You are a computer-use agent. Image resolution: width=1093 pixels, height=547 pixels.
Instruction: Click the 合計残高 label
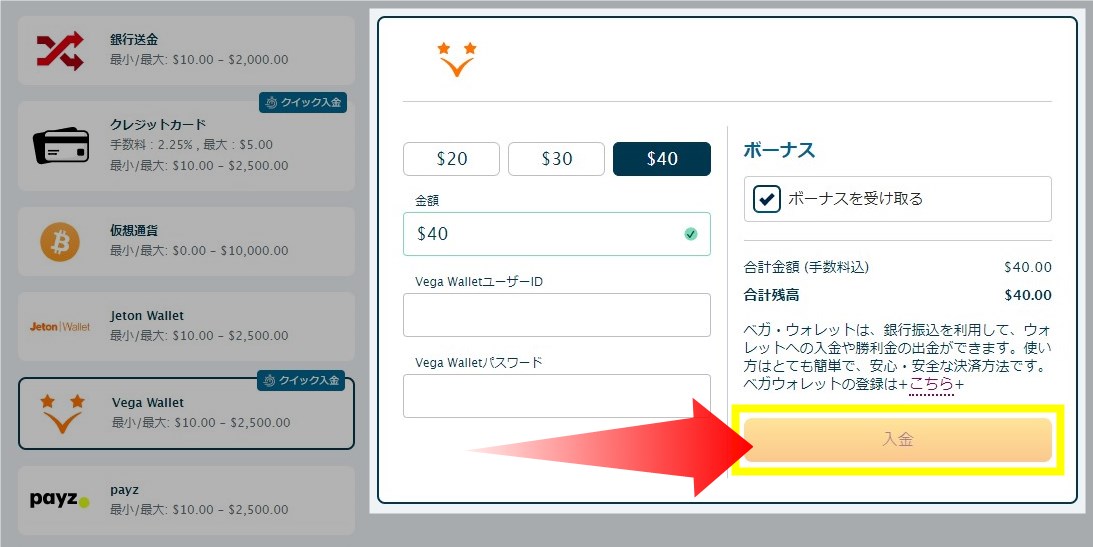(x=772, y=295)
